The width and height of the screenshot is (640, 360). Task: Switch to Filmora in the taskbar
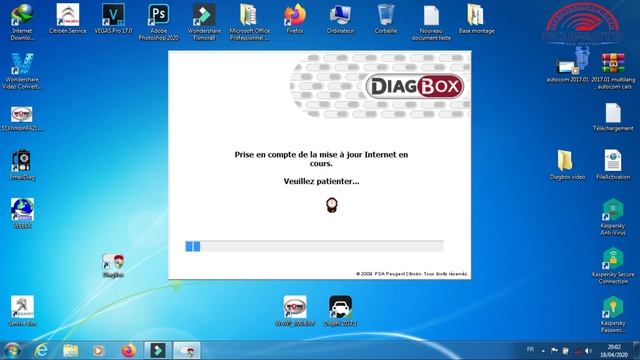click(158, 350)
